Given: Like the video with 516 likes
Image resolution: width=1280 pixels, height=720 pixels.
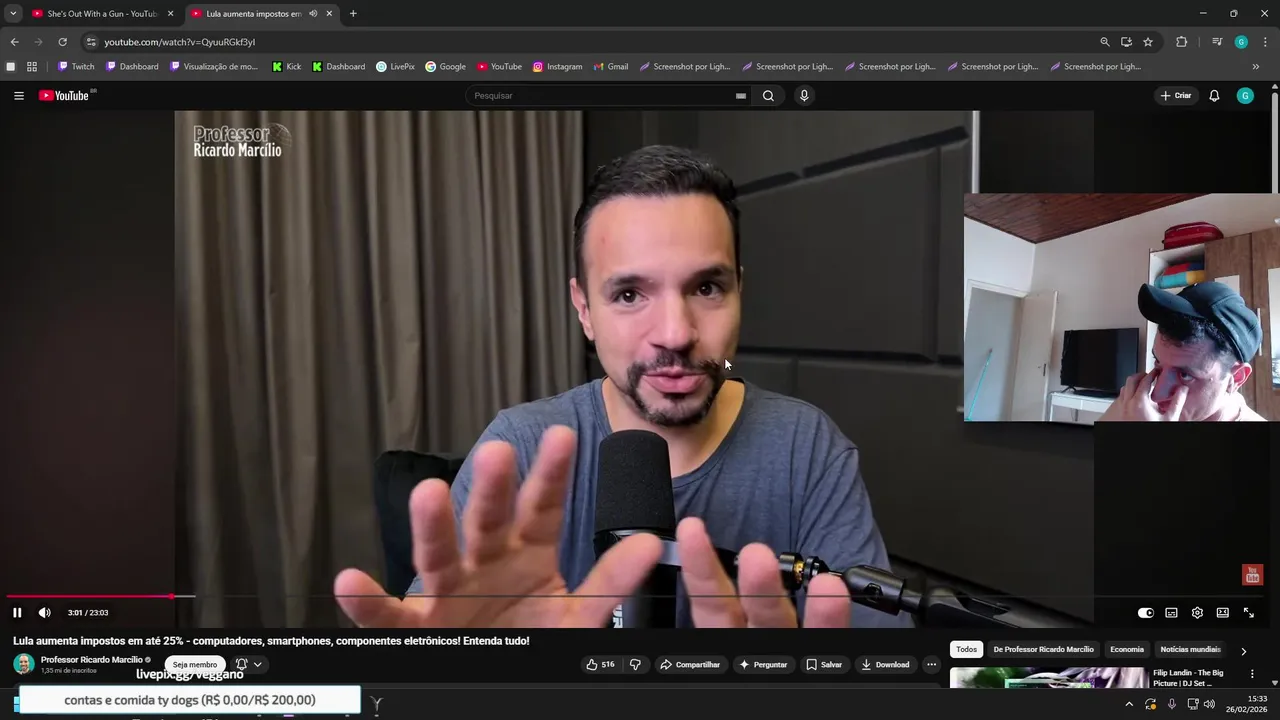Looking at the screenshot, I should (600, 665).
